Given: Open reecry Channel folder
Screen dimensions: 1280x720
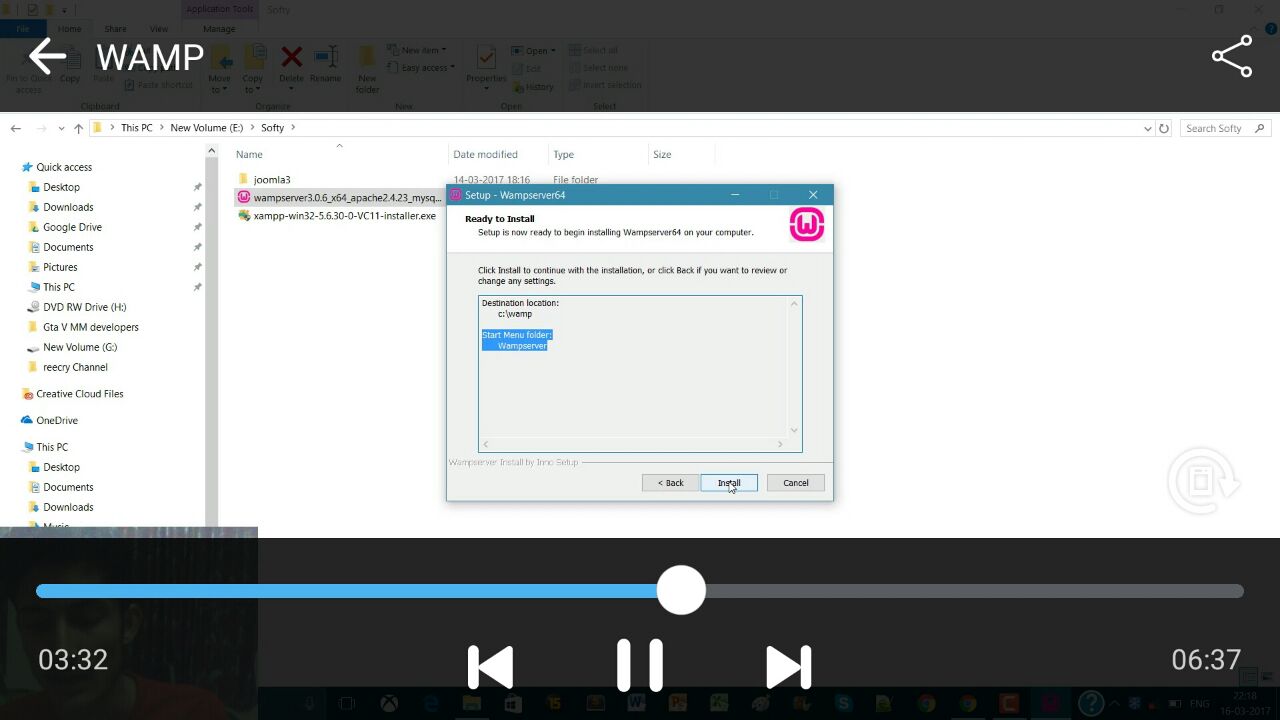Looking at the screenshot, I should point(75,367).
